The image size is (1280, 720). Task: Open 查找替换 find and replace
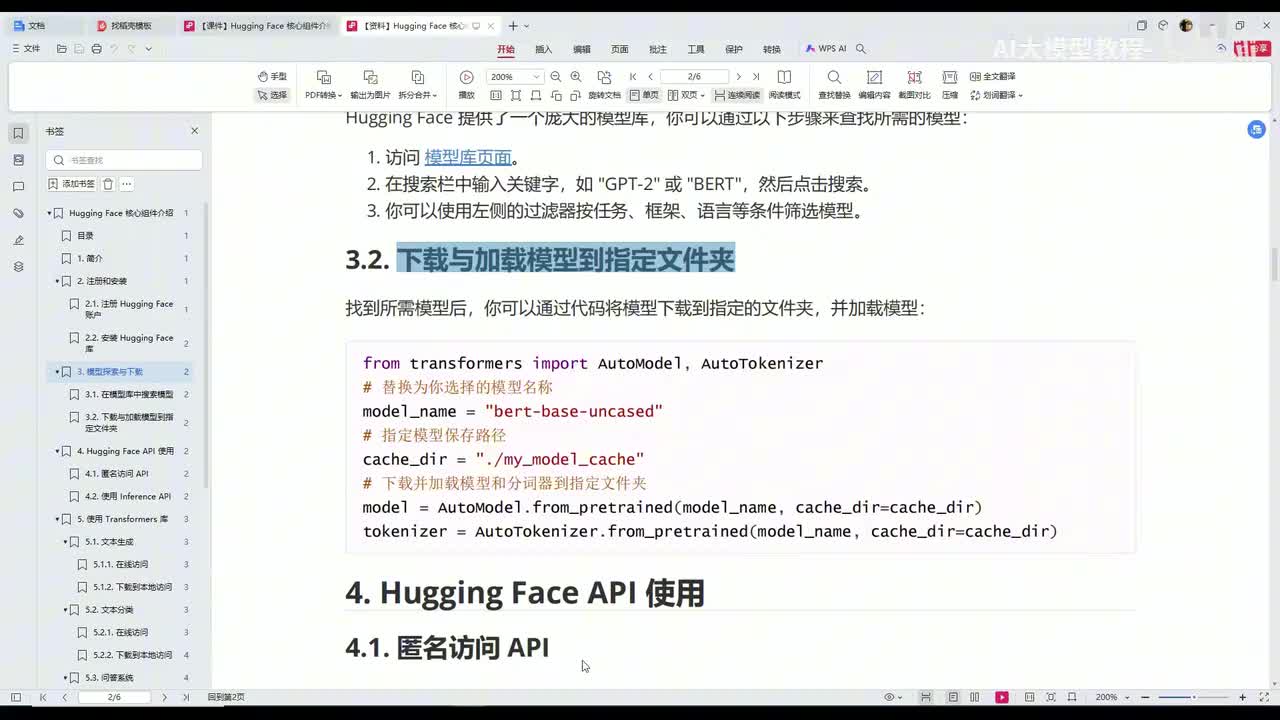click(x=834, y=85)
